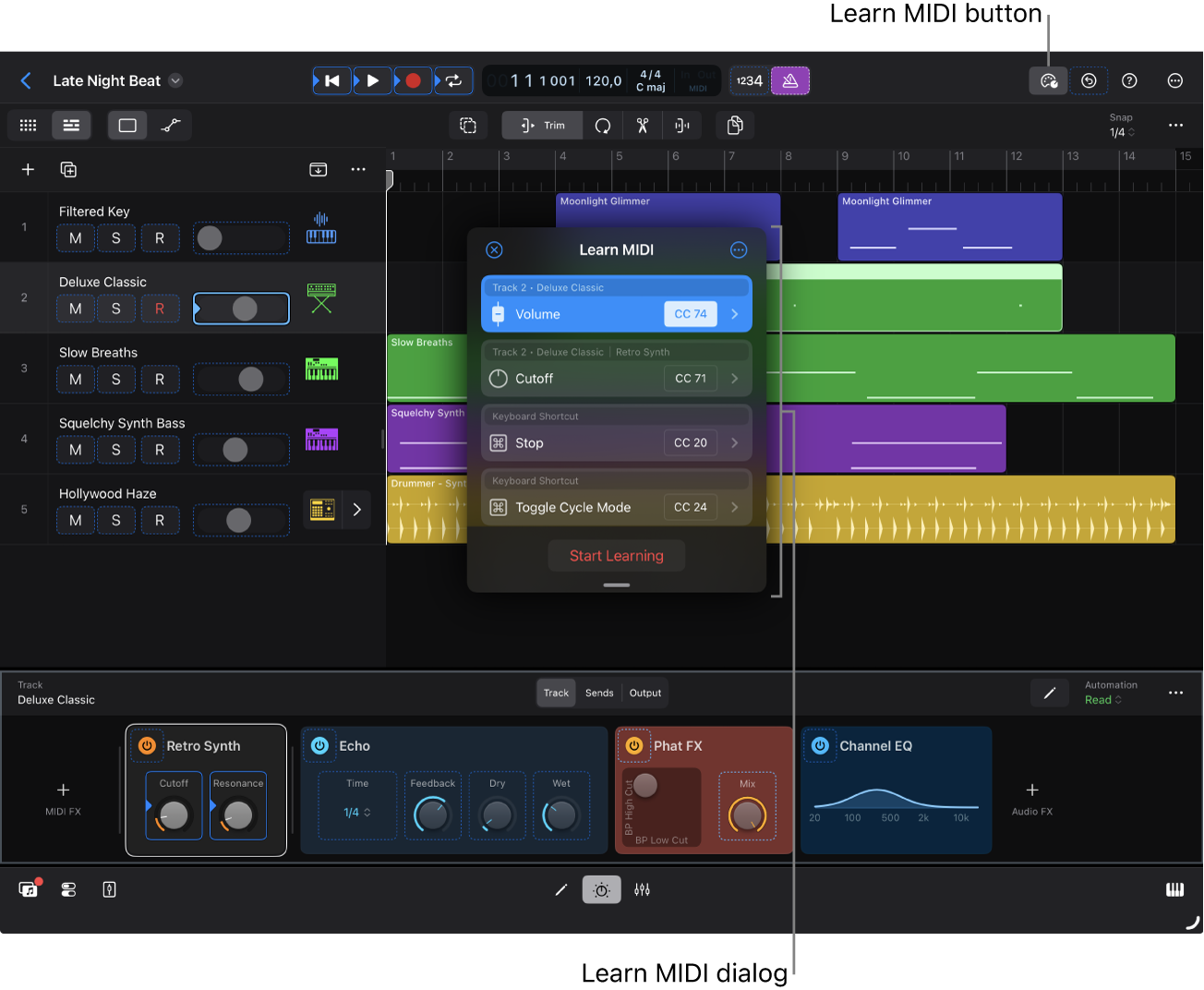Enable the metronome
The width and height of the screenshot is (1204, 990).
coord(790,80)
